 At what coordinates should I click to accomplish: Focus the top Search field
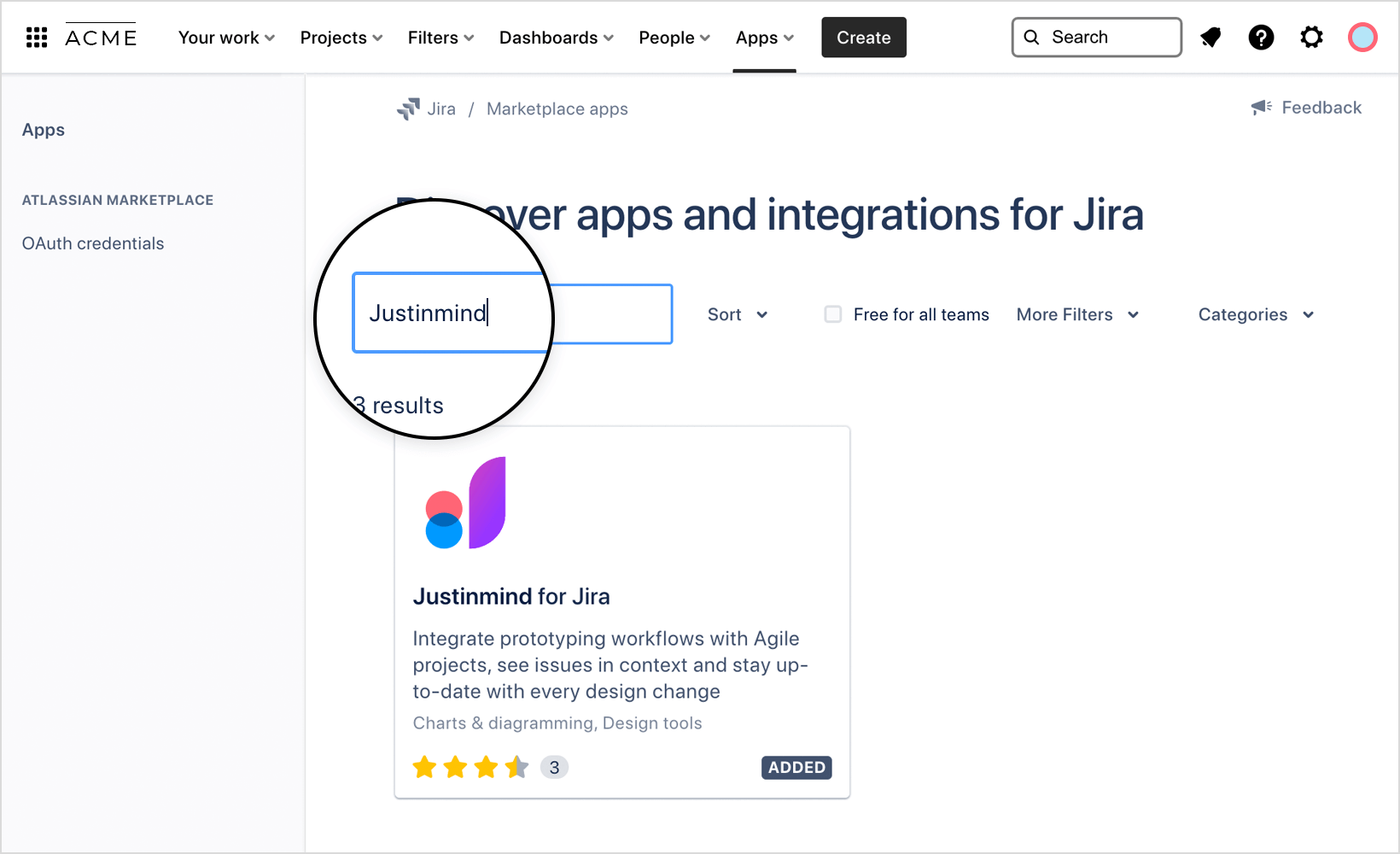(x=1097, y=38)
